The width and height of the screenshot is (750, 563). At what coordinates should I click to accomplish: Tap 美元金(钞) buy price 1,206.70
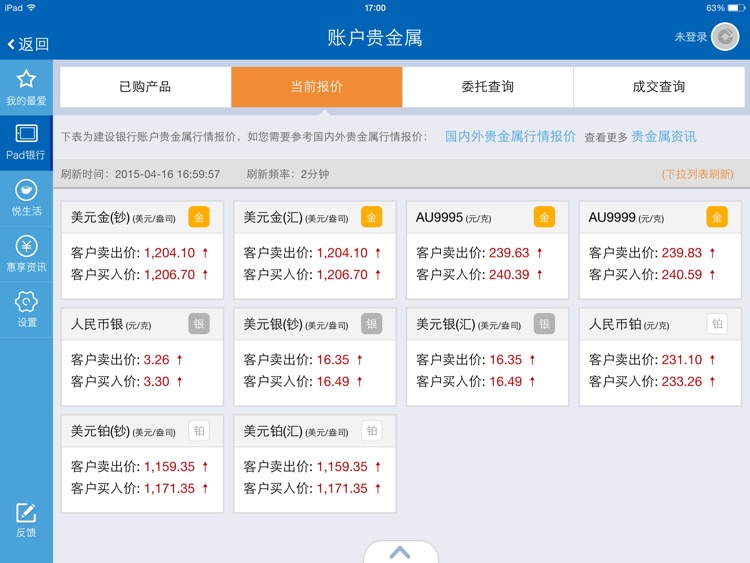pyautogui.click(x=170, y=275)
